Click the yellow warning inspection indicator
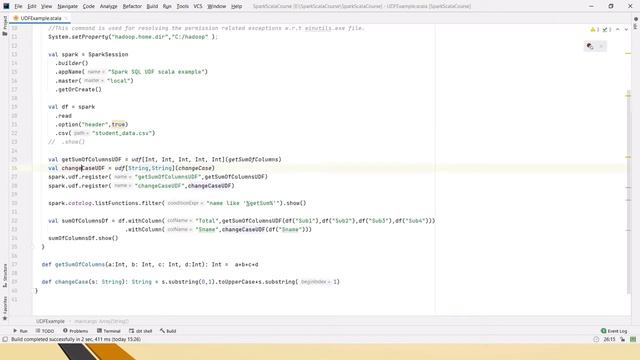Image resolution: width=640 pixels, height=360 pixels. point(595,29)
